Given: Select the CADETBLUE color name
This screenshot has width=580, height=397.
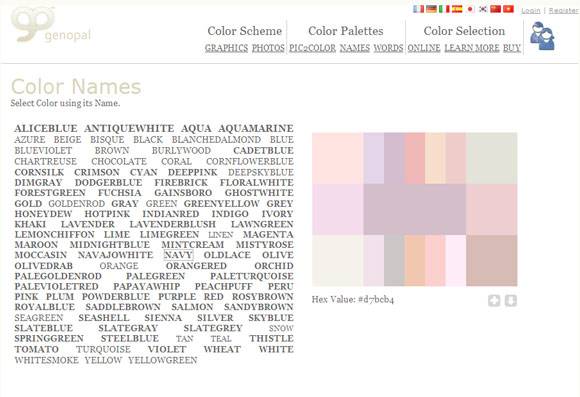Looking at the screenshot, I should (x=263, y=151).
